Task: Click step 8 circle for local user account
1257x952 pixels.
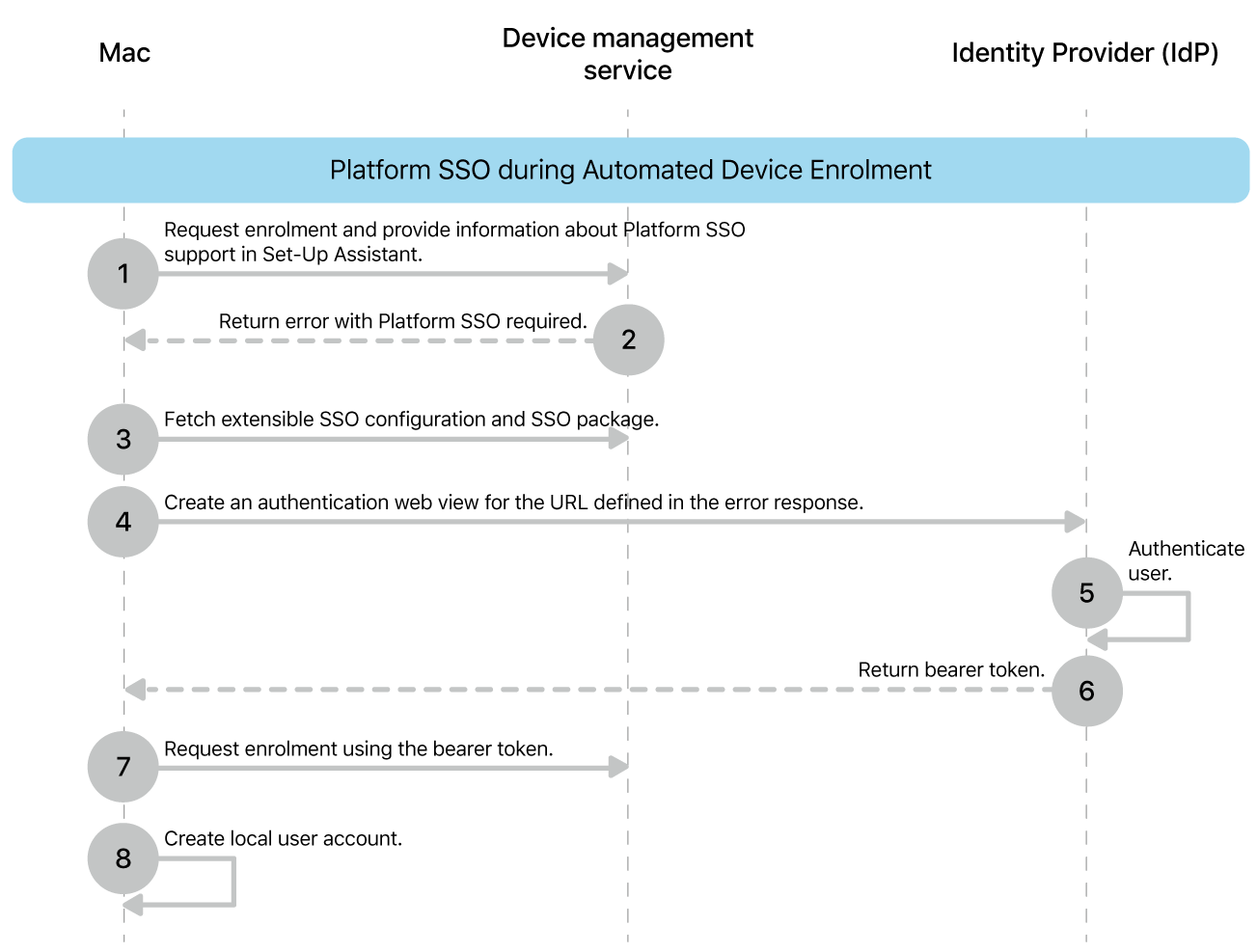Action: 123,857
